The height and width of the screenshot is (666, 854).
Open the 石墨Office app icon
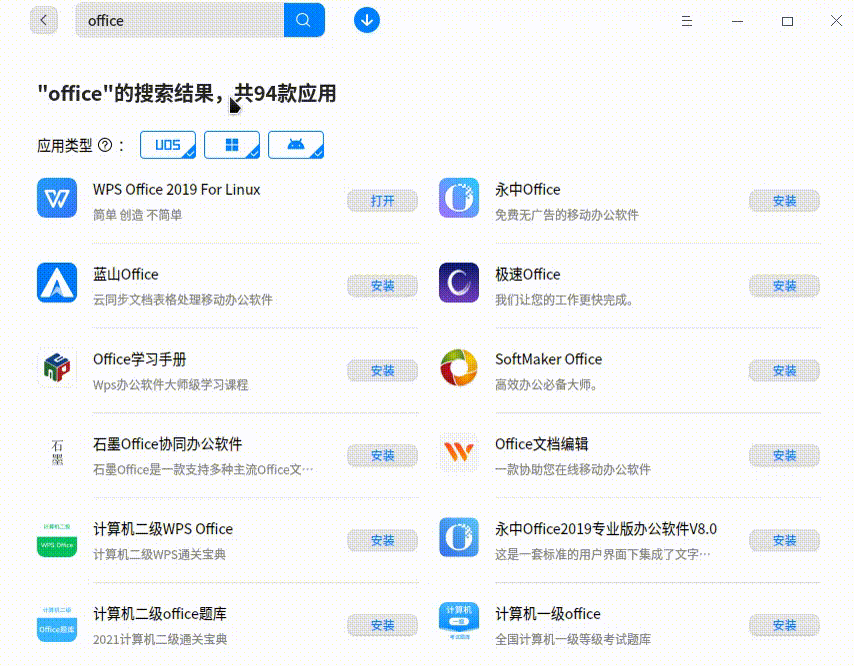(57, 453)
